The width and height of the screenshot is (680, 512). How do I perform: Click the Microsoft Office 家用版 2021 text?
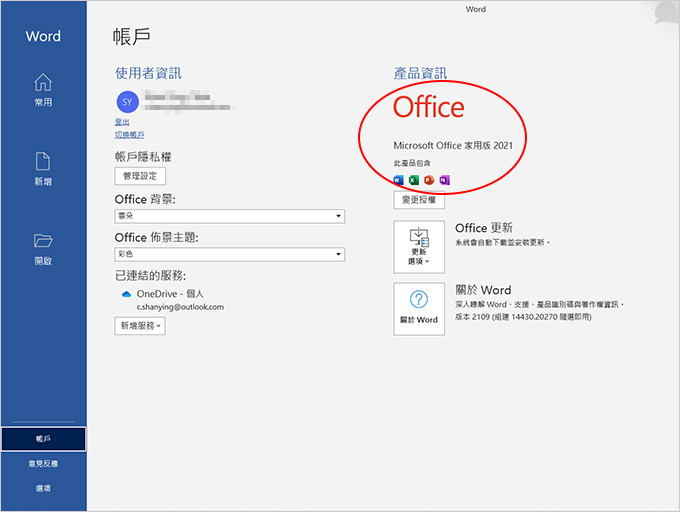453,145
